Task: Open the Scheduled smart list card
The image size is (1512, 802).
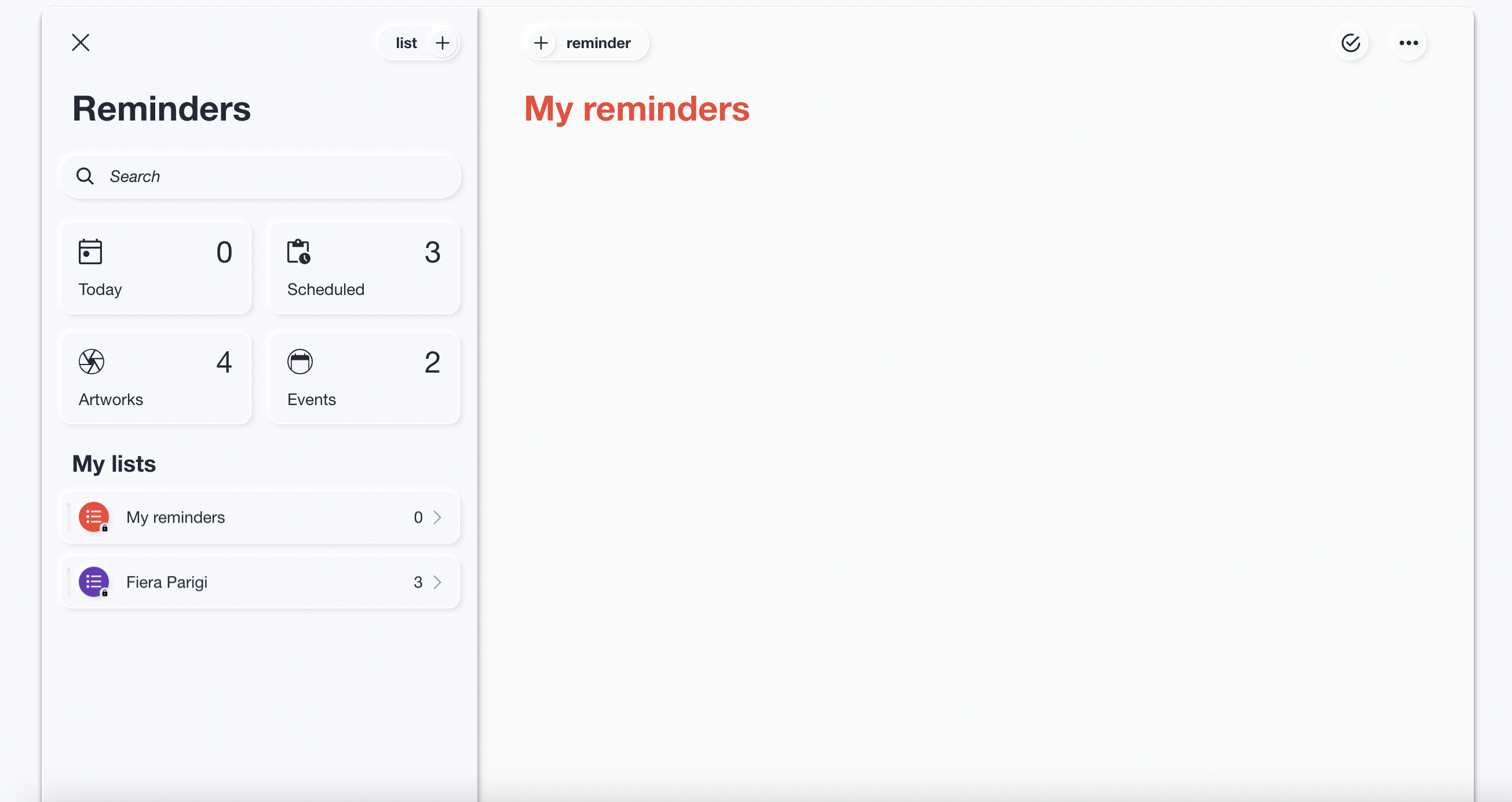Action: [x=364, y=268]
